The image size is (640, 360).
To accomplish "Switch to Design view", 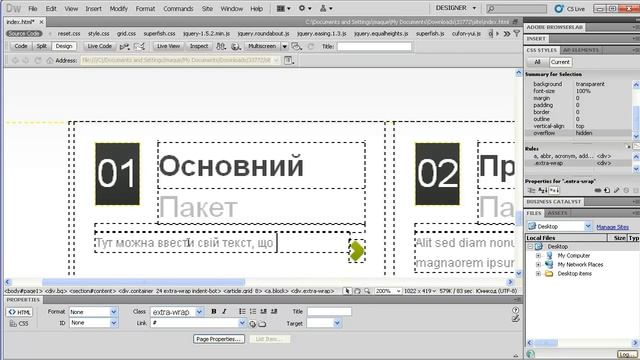I will pos(64,46).
